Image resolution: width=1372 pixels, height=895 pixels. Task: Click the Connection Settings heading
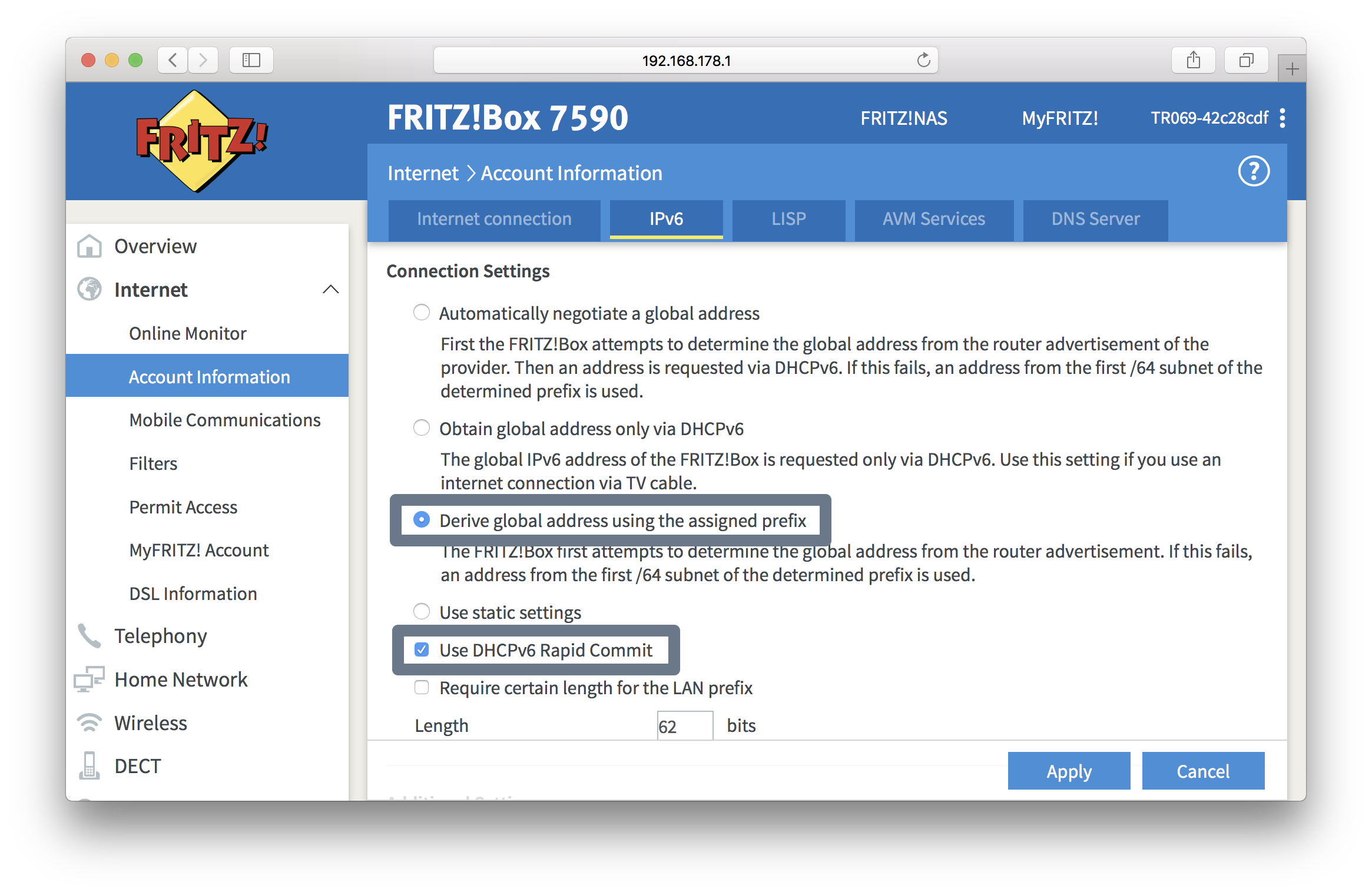[468, 271]
